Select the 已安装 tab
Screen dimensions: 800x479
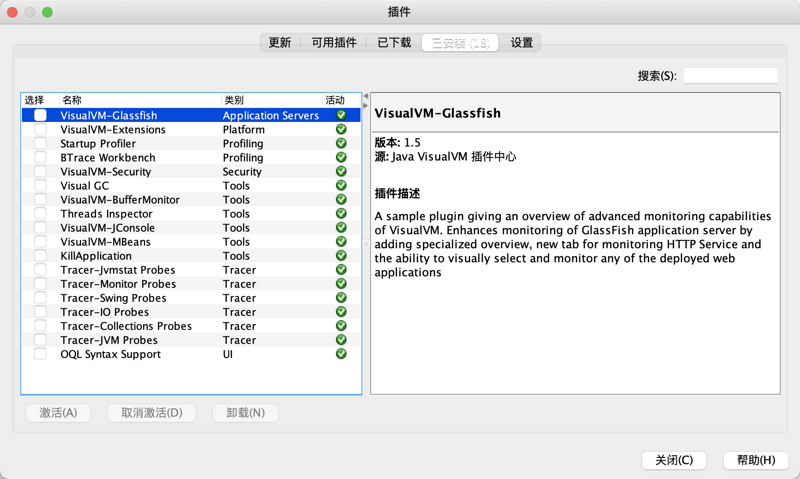[460, 43]
